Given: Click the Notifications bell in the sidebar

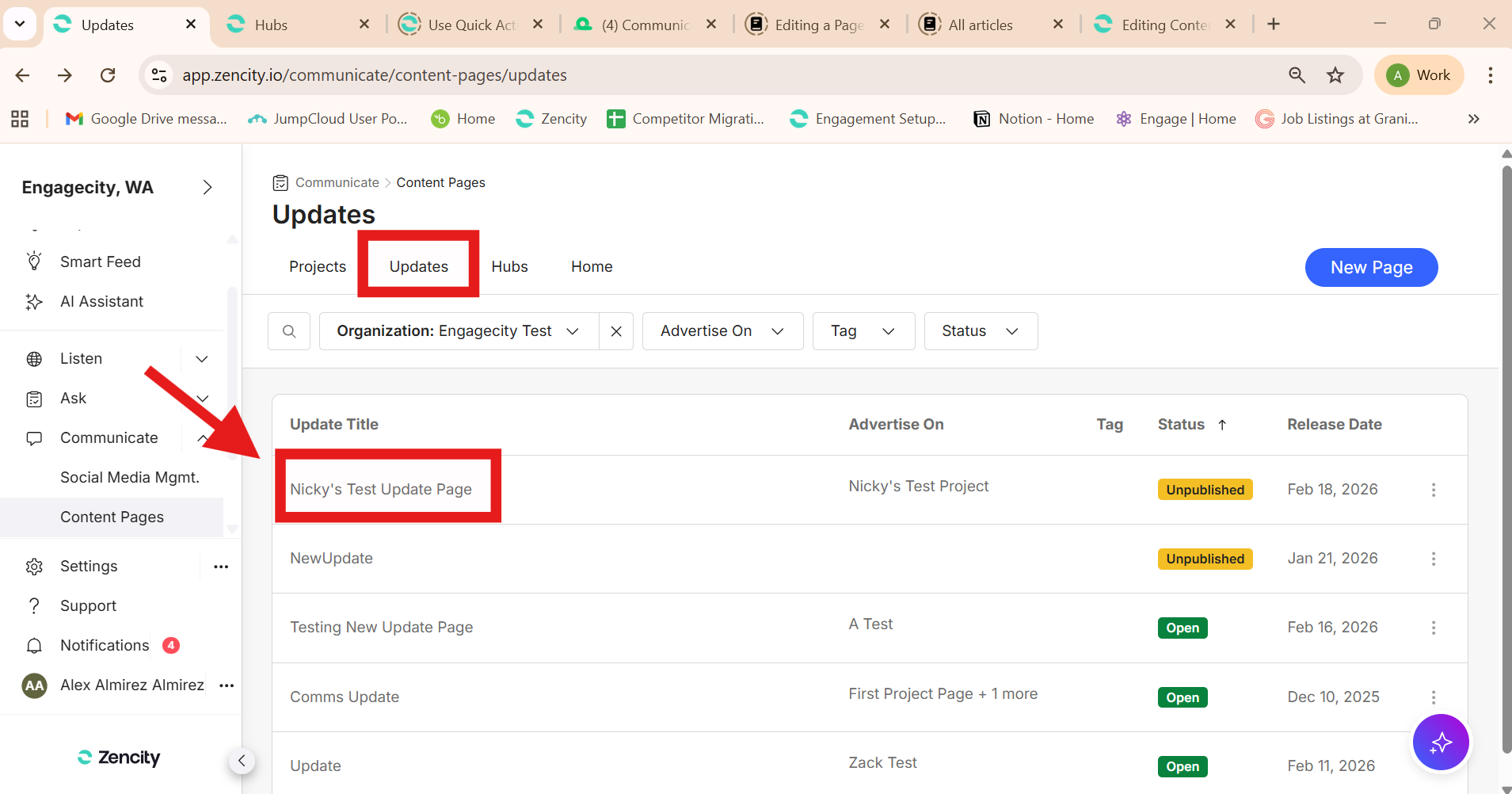Looking at the screenshot, I should [34, 646].
